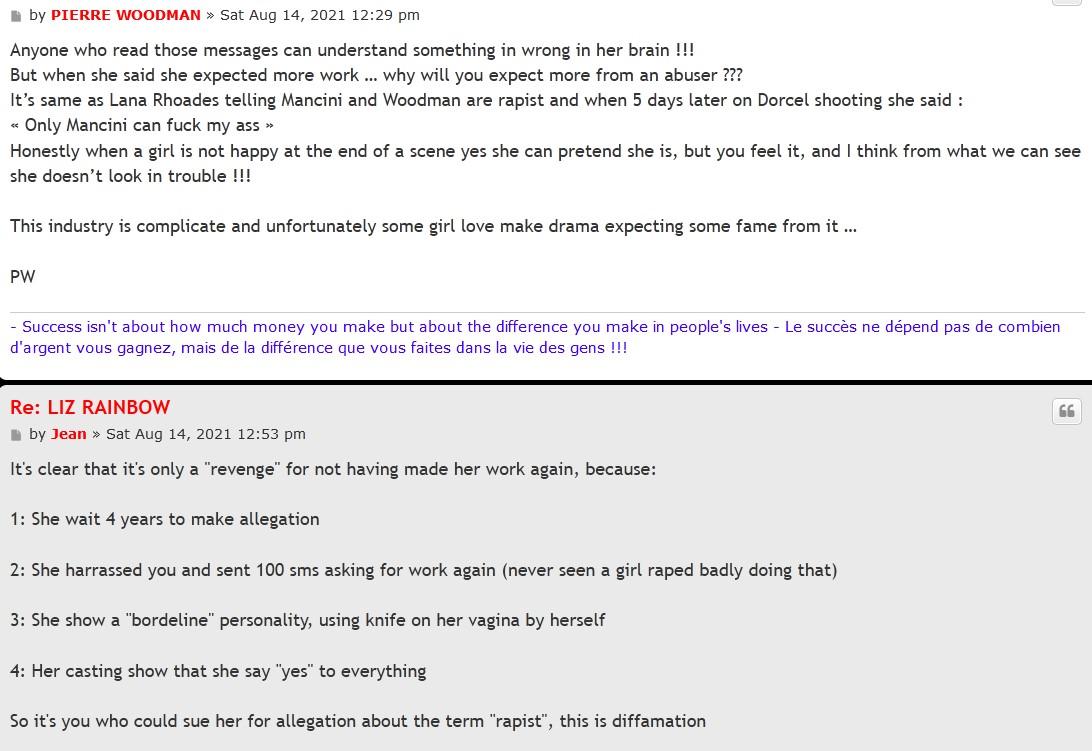The width and height of the screenshot is (1092, 751).
Task: Click Jean's point "4: Her casting show"
Action: 218,671
